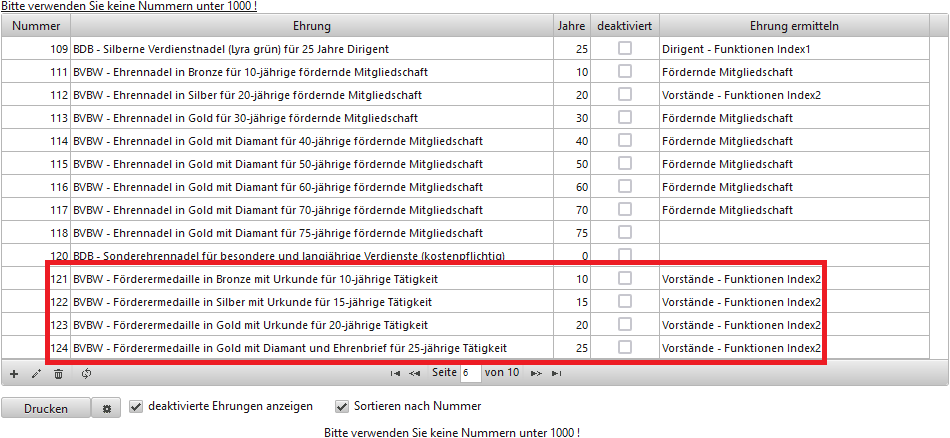950x438 pixels.
Task: Select 'Gold mit Diamant für 40-jährige' row
Action: (465, 141)
